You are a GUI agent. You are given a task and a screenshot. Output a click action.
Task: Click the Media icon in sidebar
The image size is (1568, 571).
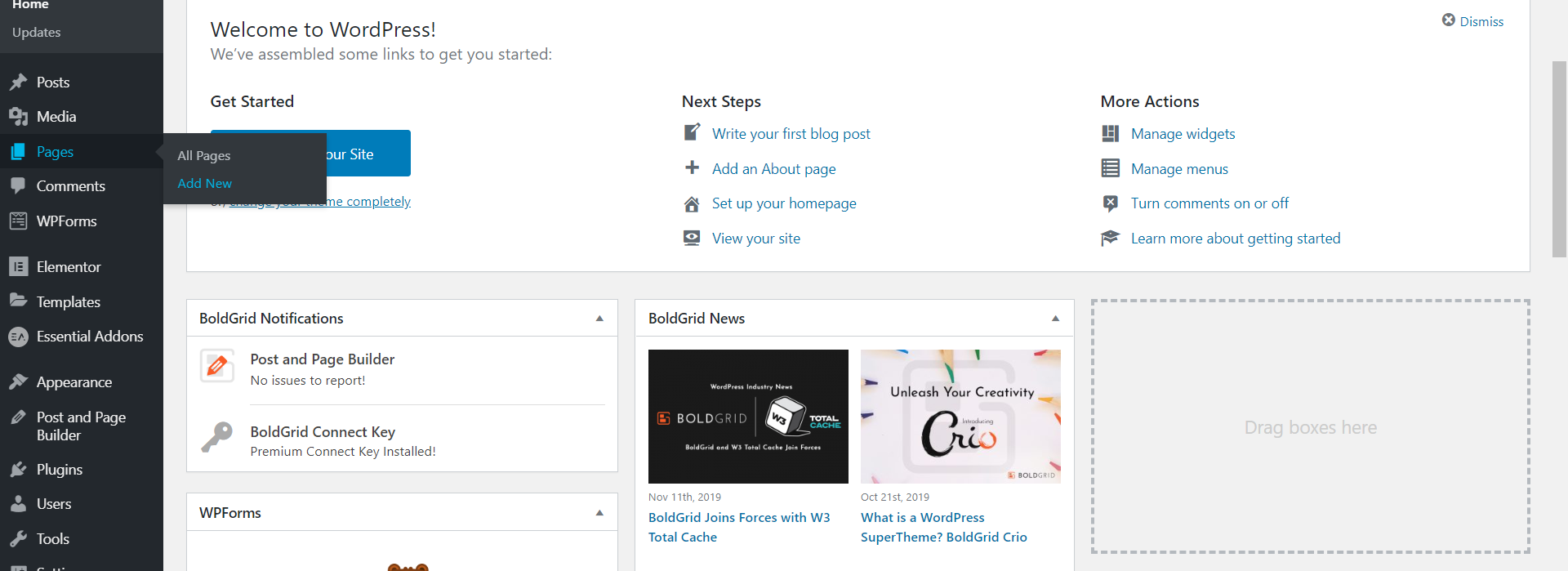pyautogui.click(x=18, y=117)
